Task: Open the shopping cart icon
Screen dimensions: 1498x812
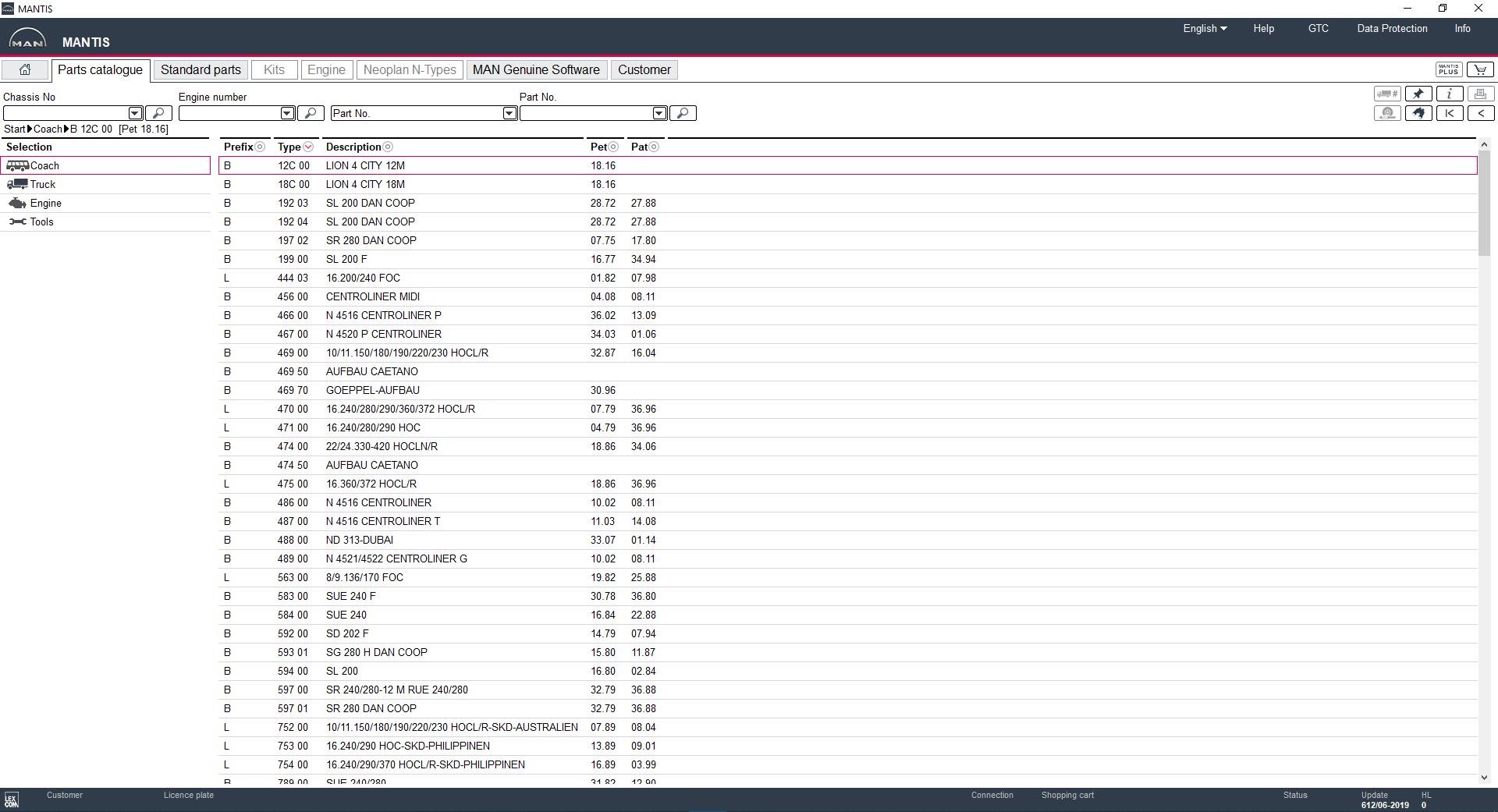Action: 1480,70
